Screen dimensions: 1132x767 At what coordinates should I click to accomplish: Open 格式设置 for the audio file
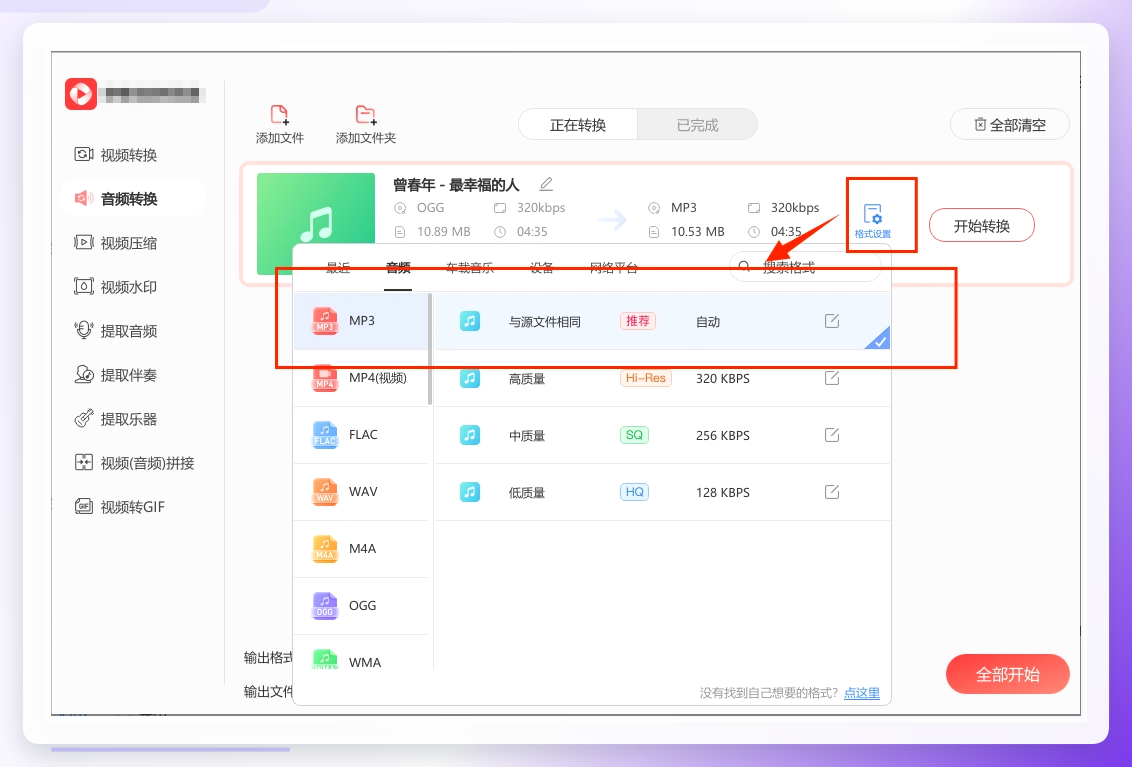pos(873,220)
